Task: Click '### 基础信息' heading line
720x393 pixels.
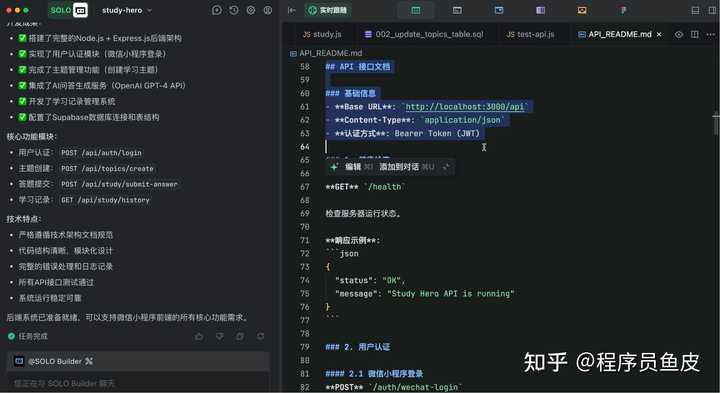Action: (x=350, y=94)
